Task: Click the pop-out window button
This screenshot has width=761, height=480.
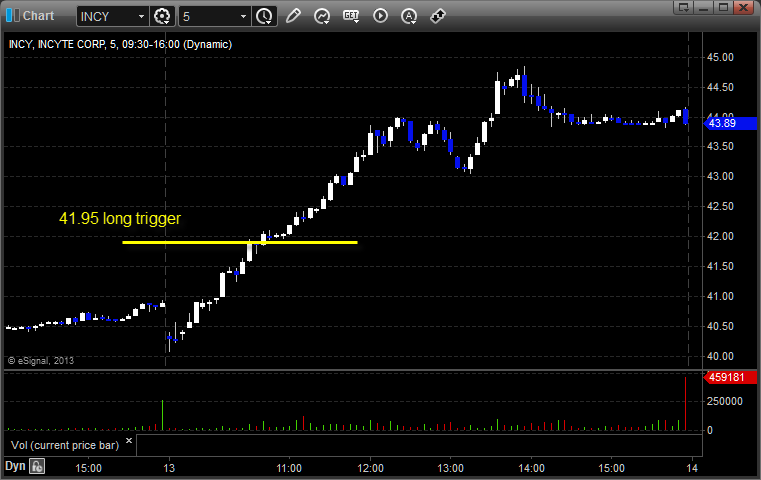Action: click(684, 7)
